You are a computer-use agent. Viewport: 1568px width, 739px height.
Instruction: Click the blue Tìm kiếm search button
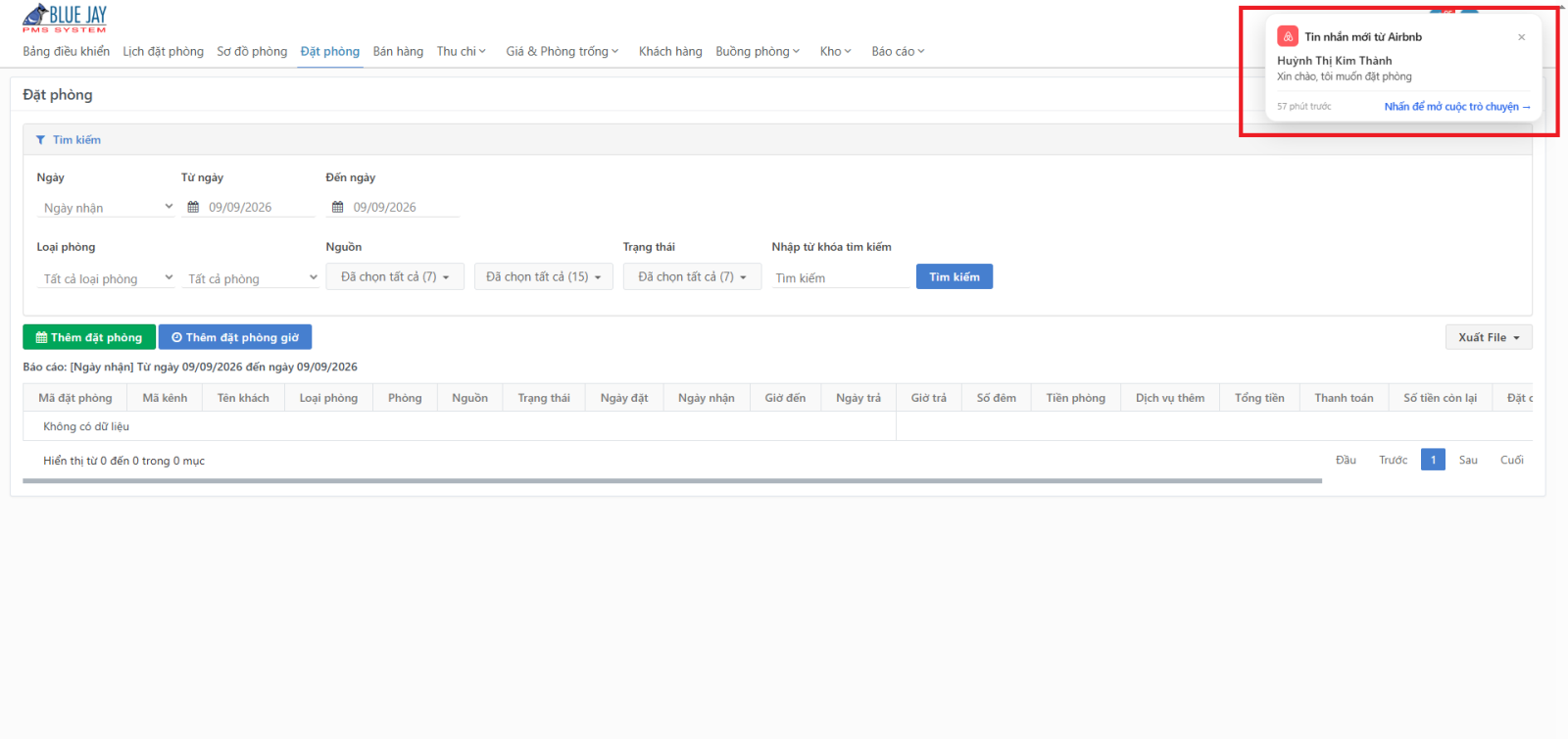955,276
